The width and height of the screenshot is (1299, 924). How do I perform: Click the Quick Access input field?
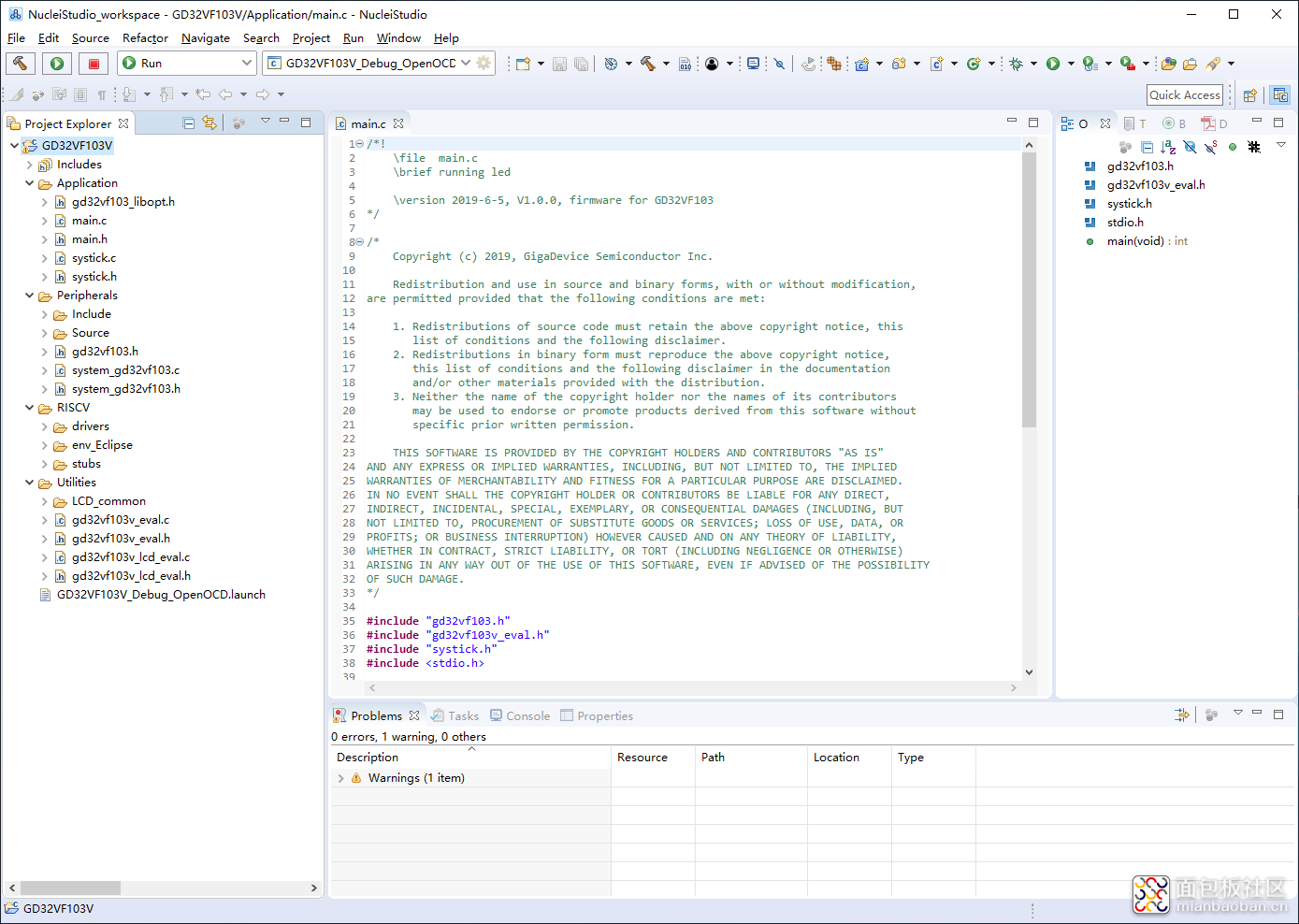[x=1185, y=94]
